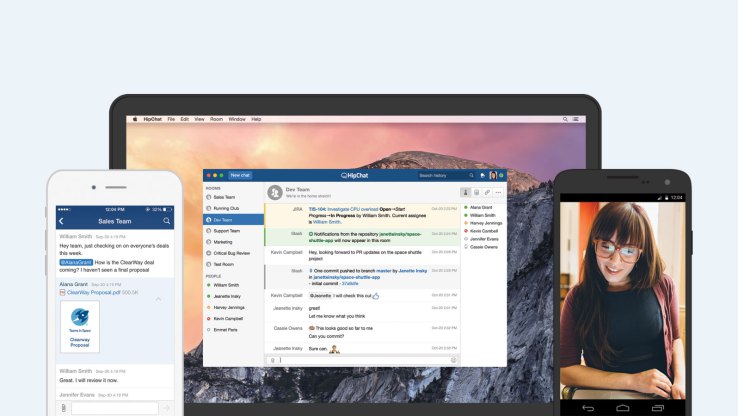Open the Critical Bug Review room
This screenshot has height=416, width=738.
tap(233, 253)
